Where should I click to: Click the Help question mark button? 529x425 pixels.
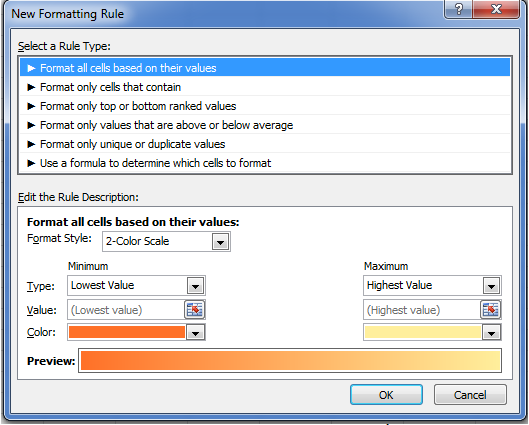tap(458, 9)
